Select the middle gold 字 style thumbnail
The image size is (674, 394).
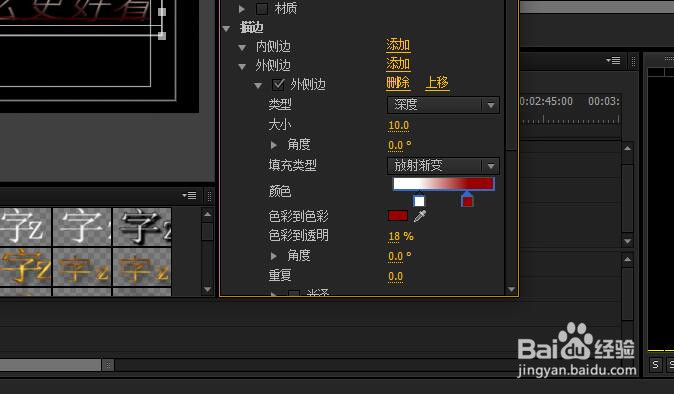82,267
